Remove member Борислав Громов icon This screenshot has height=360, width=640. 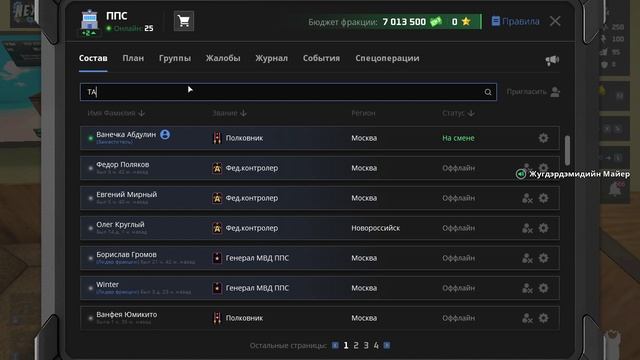click(x=527, y=258)
